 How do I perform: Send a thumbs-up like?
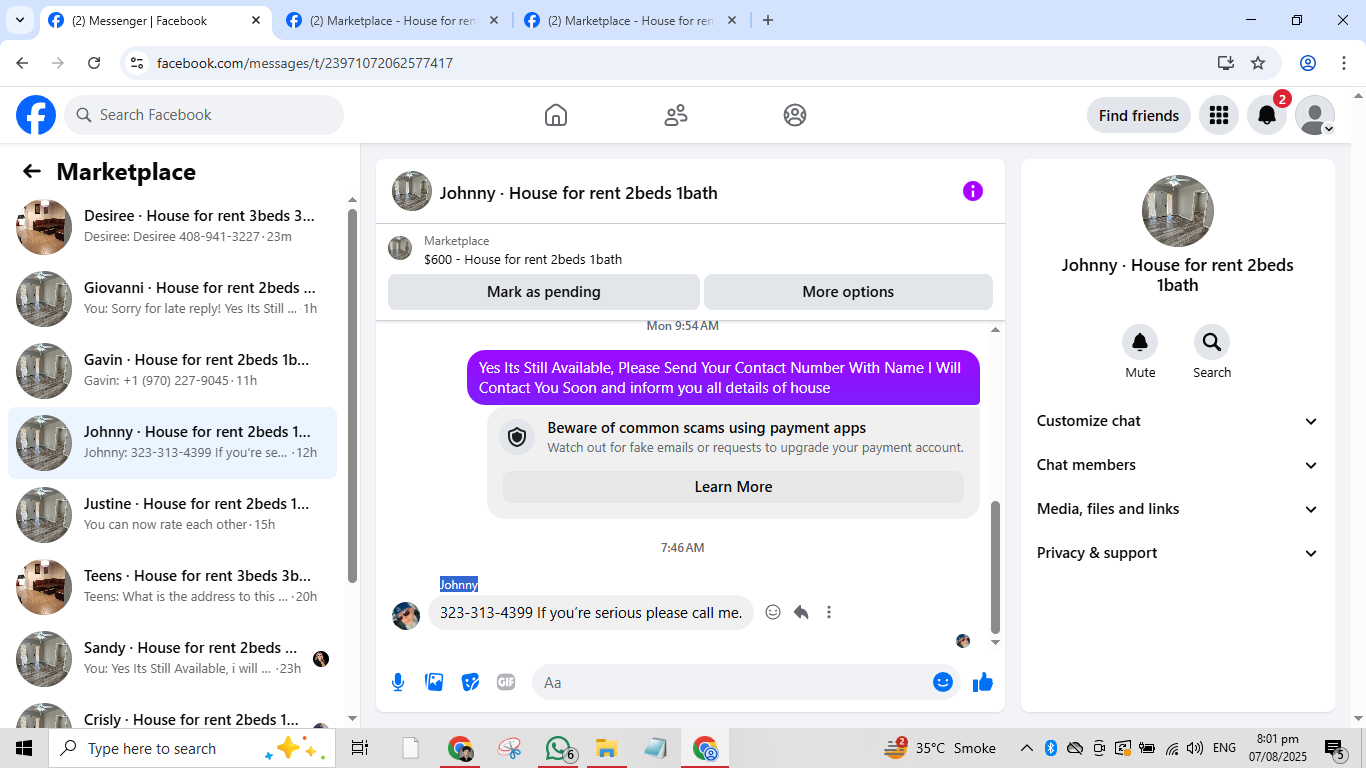(983, 682)
